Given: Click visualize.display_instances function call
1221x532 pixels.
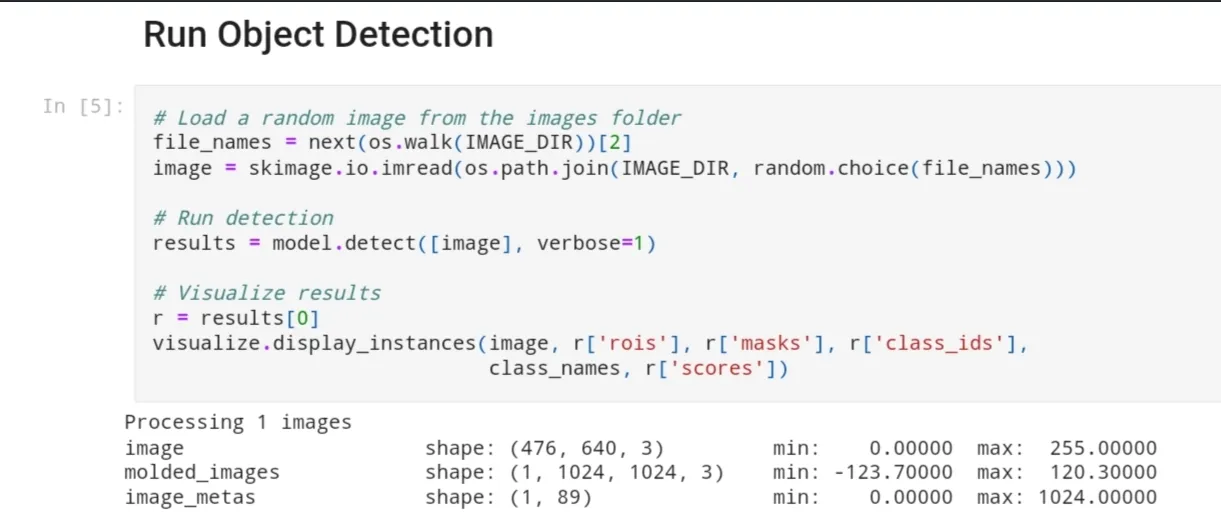Looking at the screenshot, I should pyautogui.click(x=314, y=343).
